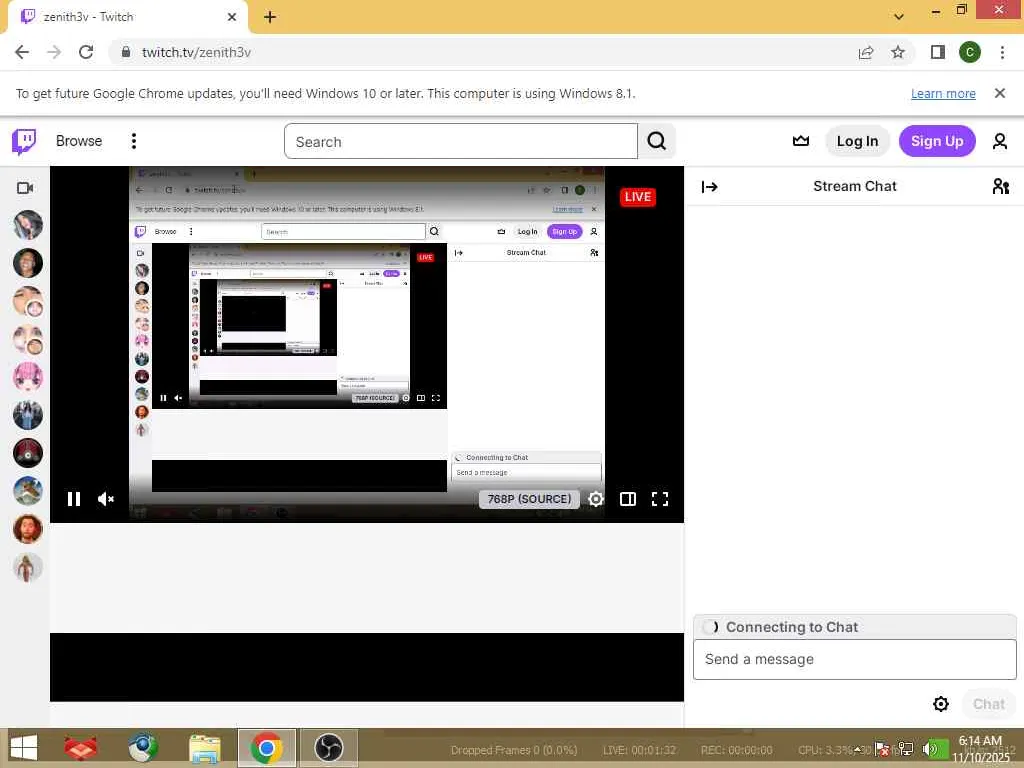Click the Chrome taskbar icon
Viewport: 1024px width, 768px height.
point(266,748)
